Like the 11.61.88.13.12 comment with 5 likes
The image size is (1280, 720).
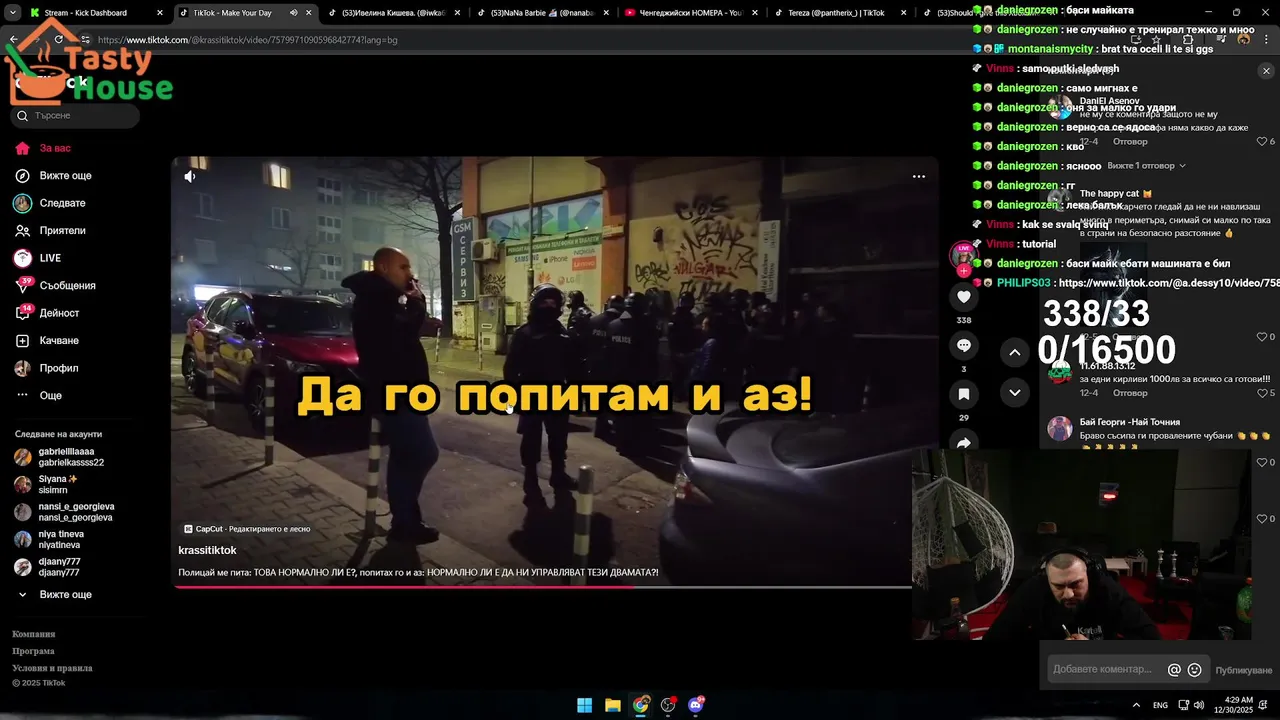pyautogui.click(x=1261, y=393)
